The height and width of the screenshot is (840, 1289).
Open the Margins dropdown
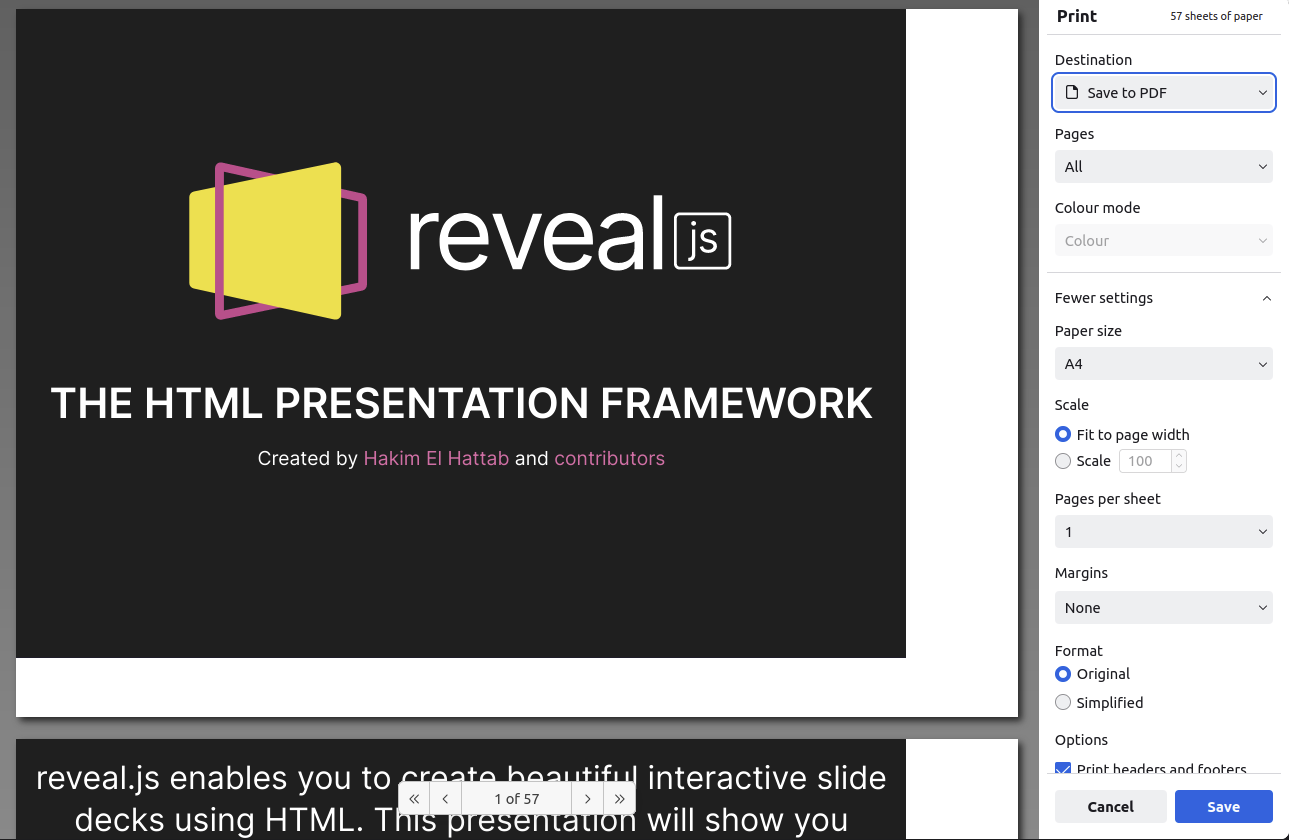[x=1163, y=607]
